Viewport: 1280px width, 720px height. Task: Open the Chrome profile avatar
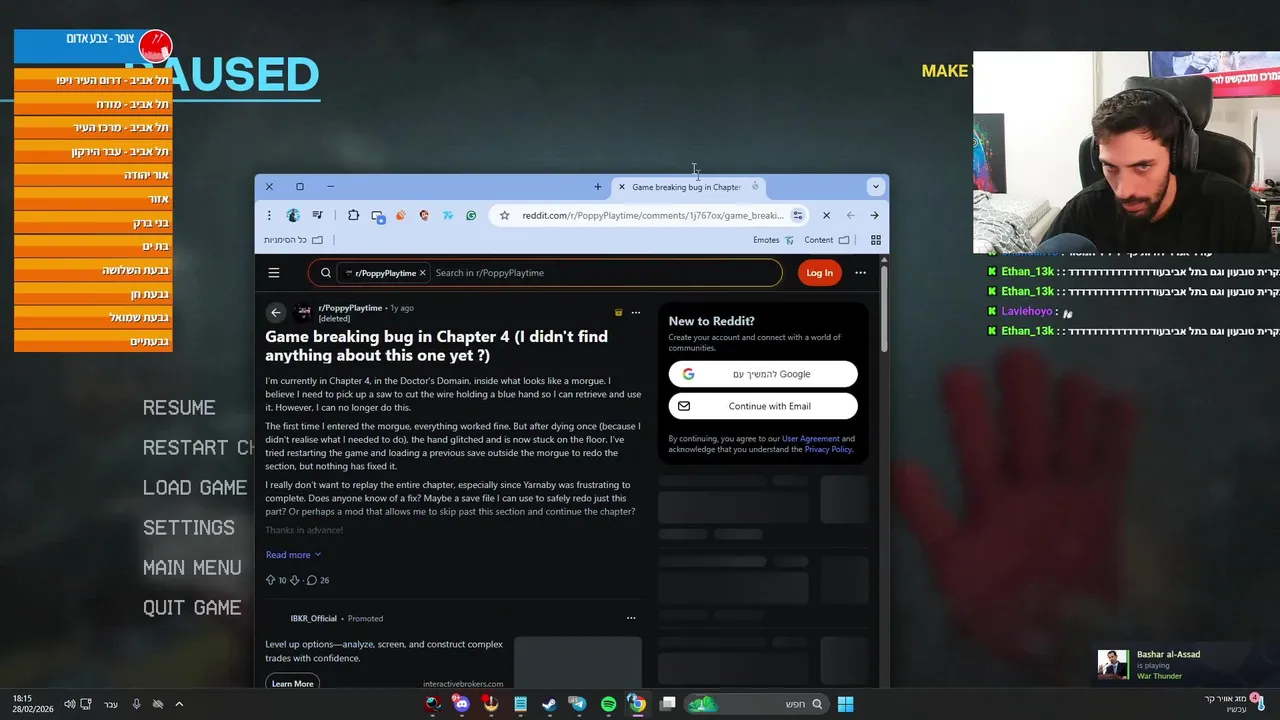293,215
